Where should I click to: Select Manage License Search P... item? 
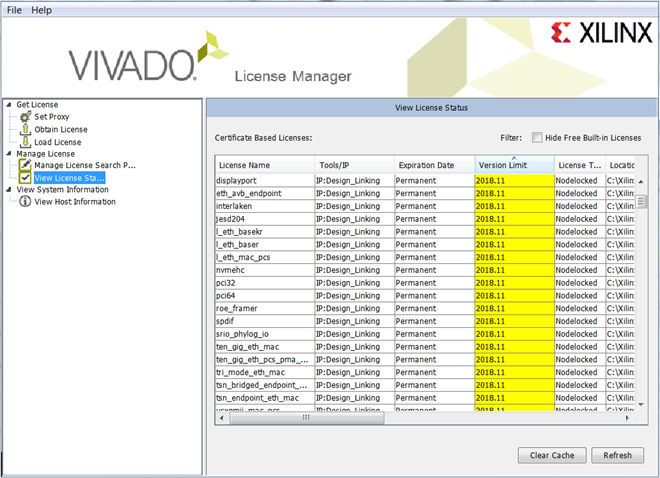(x=85, y=165)
